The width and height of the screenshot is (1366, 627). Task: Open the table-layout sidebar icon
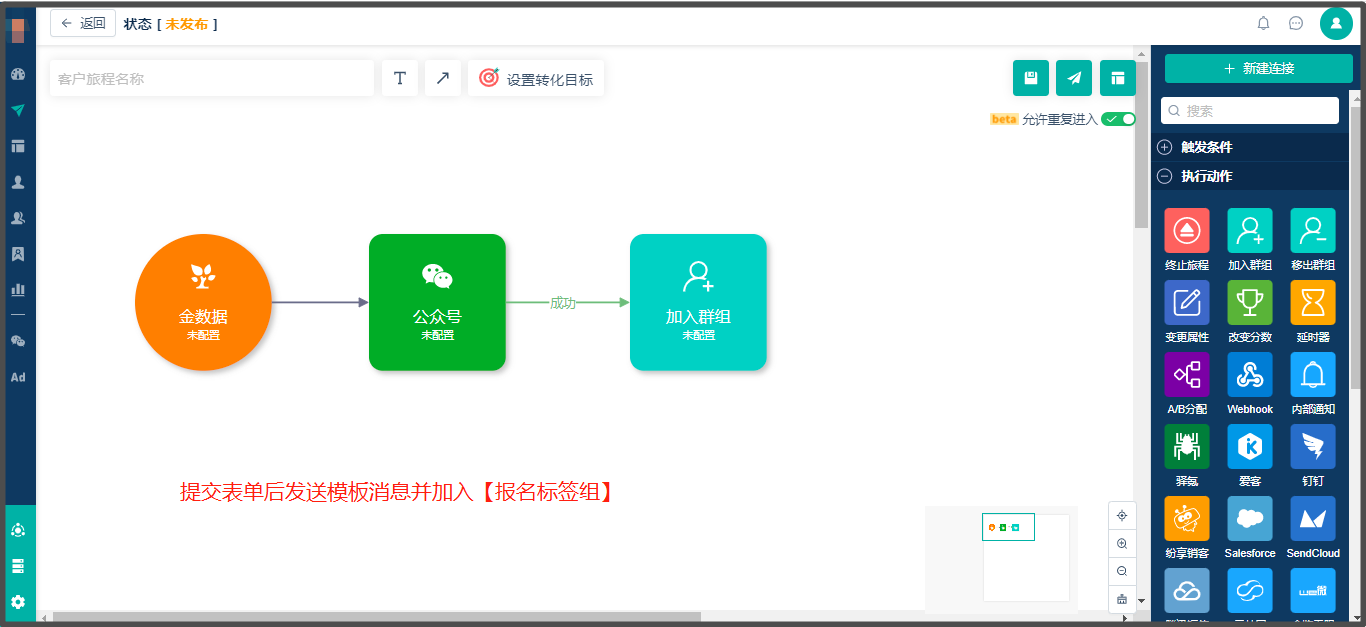pos(18,146)
